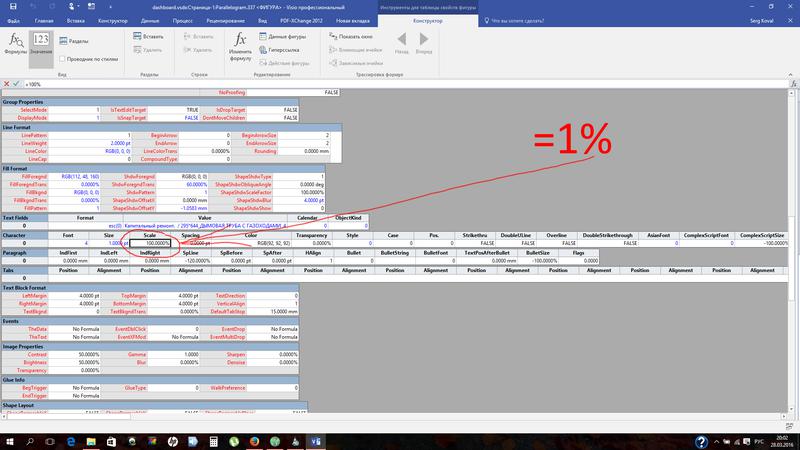800x450 pixels.
Task: Click the vertical scrollbar down arrow
Action: [791, 409]
